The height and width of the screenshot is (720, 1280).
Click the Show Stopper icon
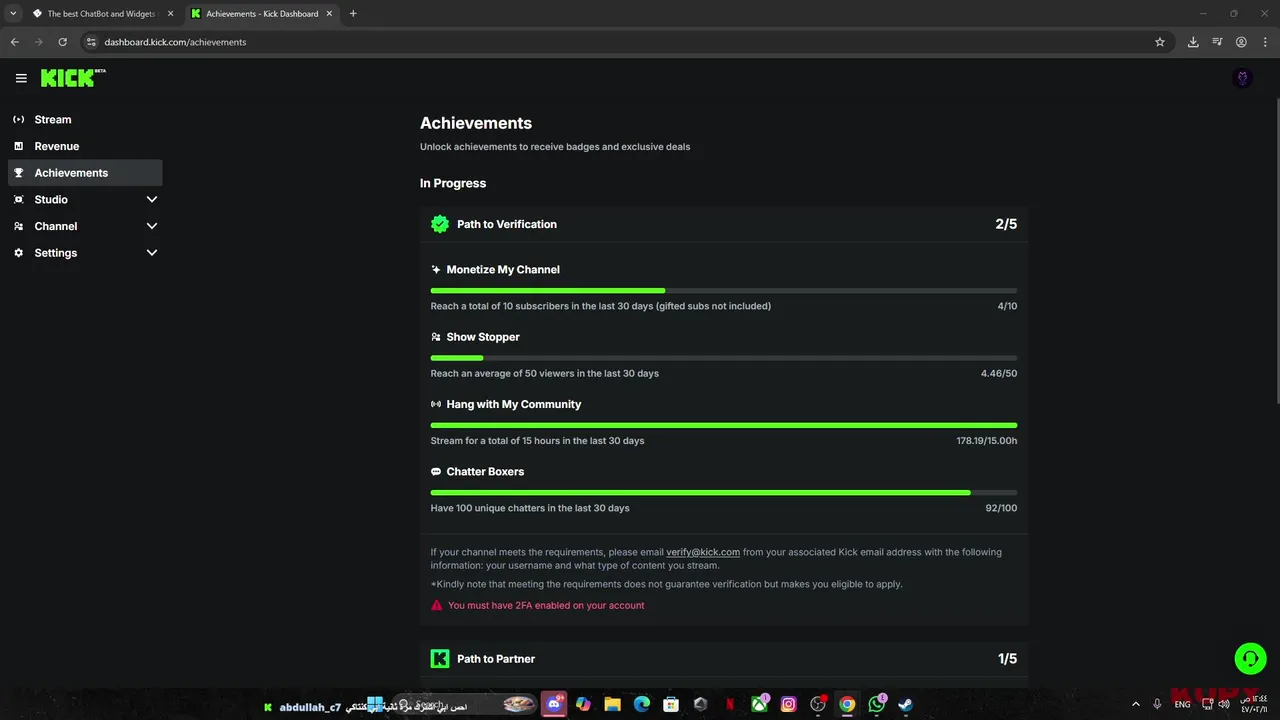436,337
